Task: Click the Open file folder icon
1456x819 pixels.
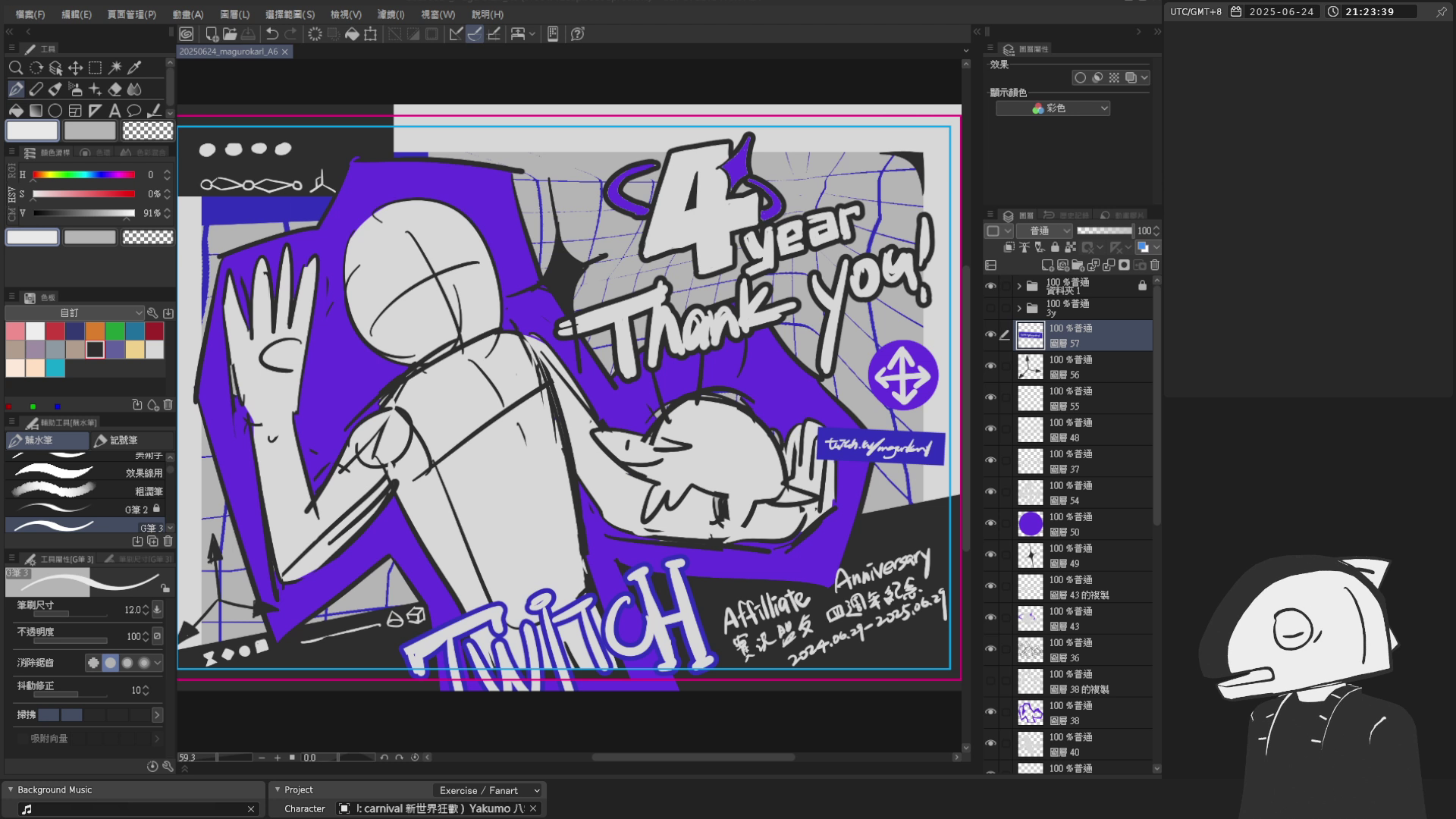Action: point(230,34)
